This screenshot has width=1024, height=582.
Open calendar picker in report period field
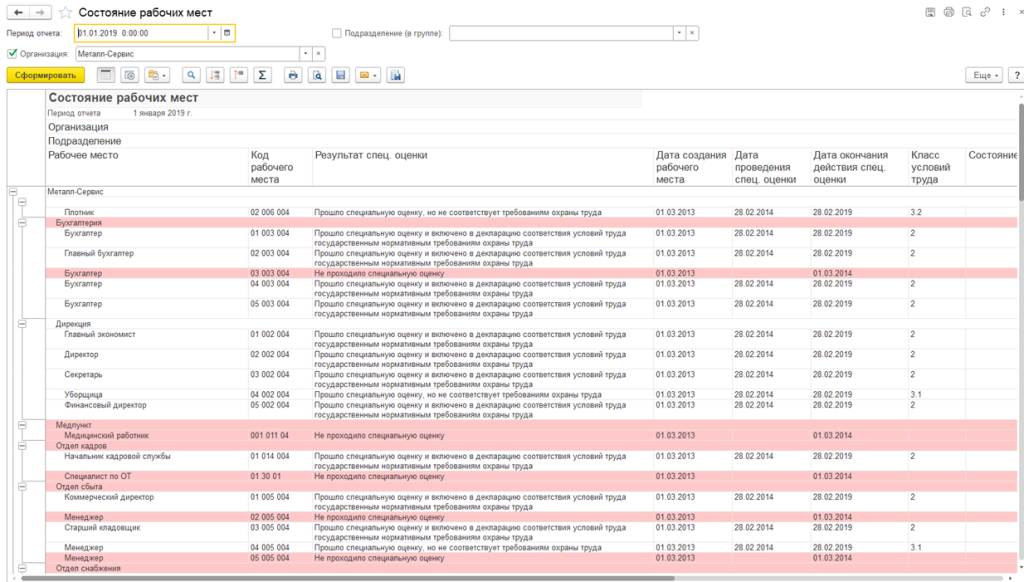[x=227, y=33]
